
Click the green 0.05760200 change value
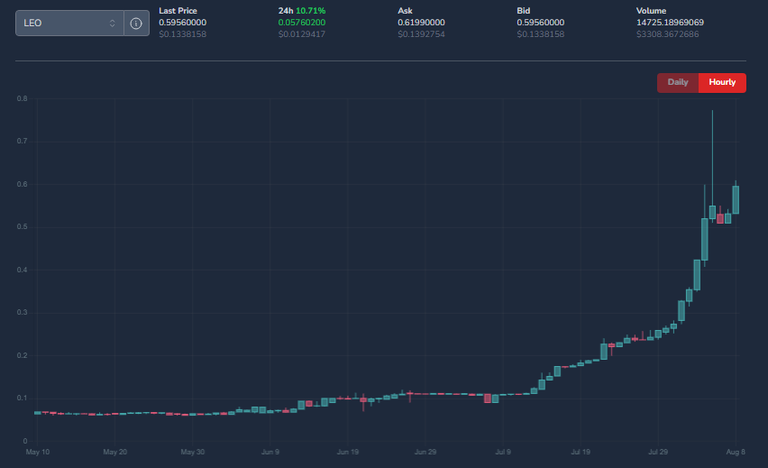point(302,23)
